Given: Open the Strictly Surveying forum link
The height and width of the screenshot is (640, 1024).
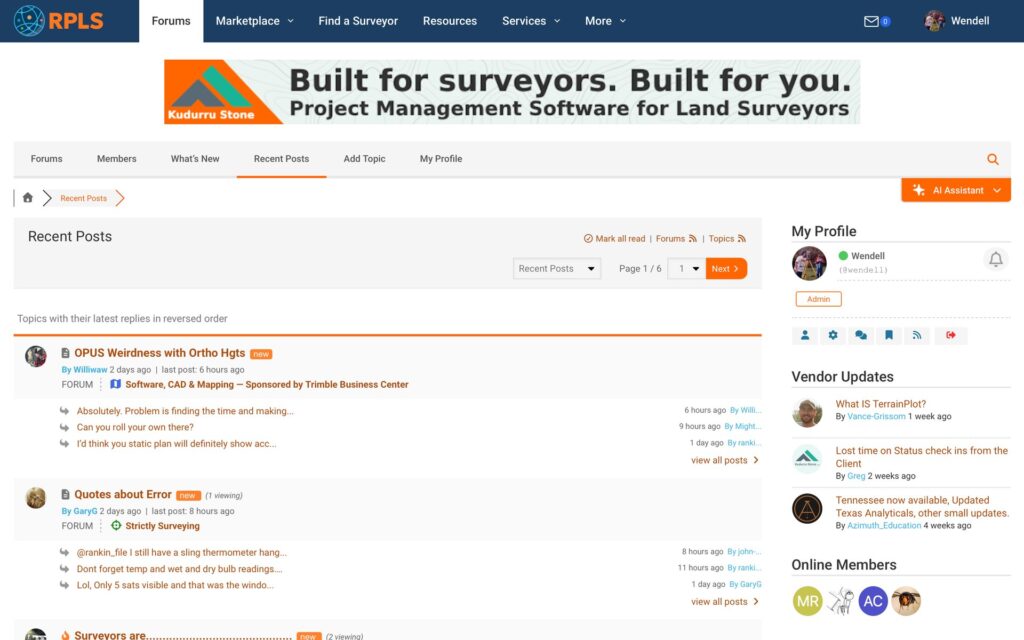Looking at the screenshot, I should click(163, 526).
